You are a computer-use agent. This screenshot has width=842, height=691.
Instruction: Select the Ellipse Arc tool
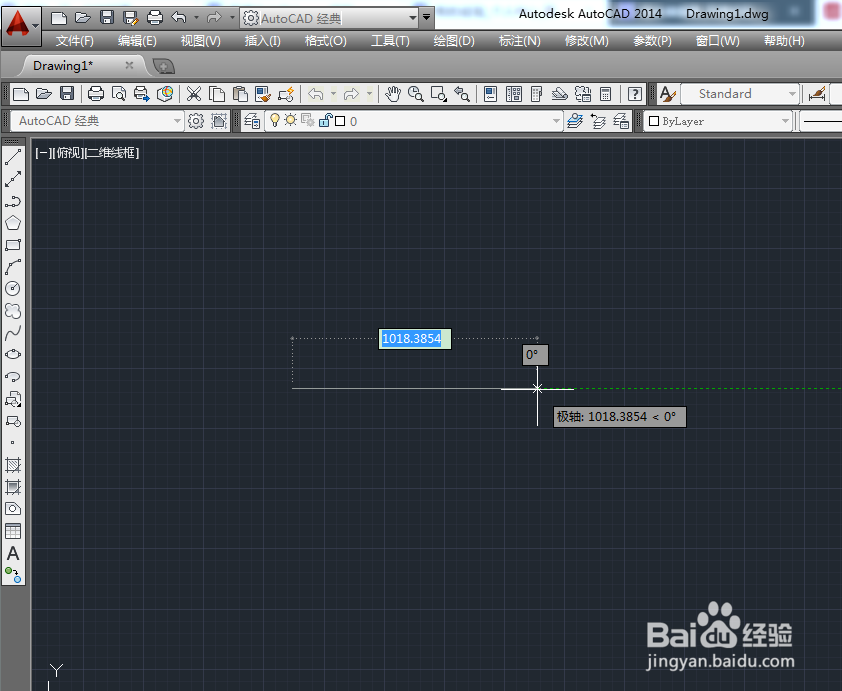[13, 376]
